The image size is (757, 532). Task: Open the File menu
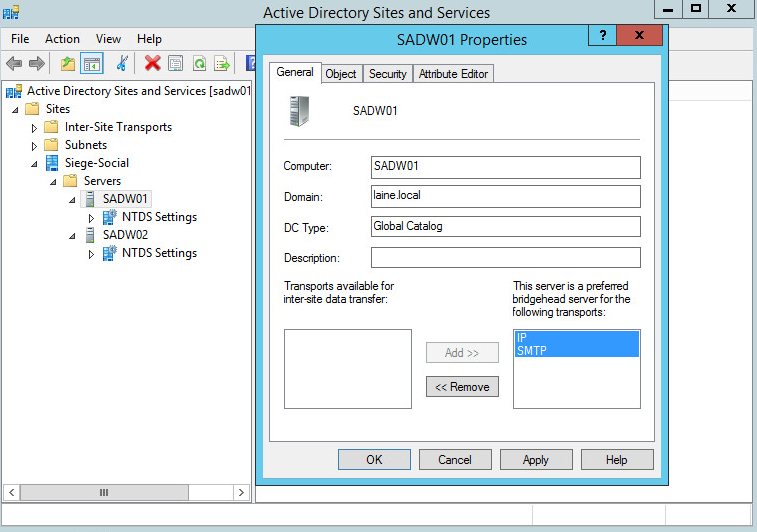click(20, 39)
